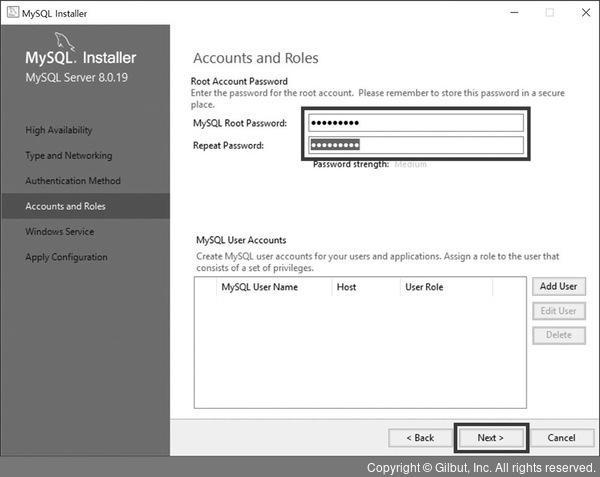Open the Apply Configuration step

pyautogui.click(x=66, y=257)
